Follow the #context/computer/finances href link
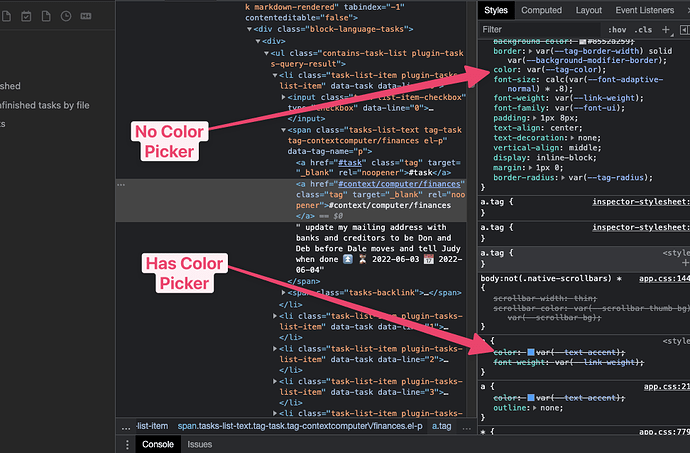The image size is (690, 453). coord(399,184)
